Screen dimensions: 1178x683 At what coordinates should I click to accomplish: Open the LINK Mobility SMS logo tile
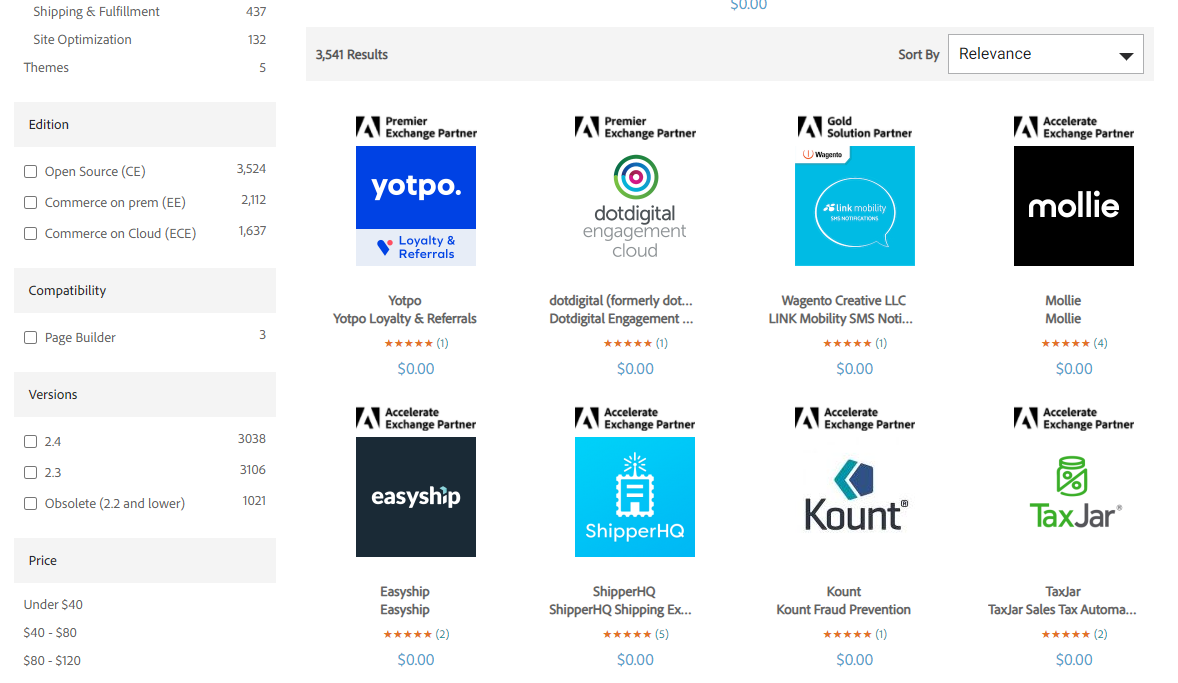854,206
